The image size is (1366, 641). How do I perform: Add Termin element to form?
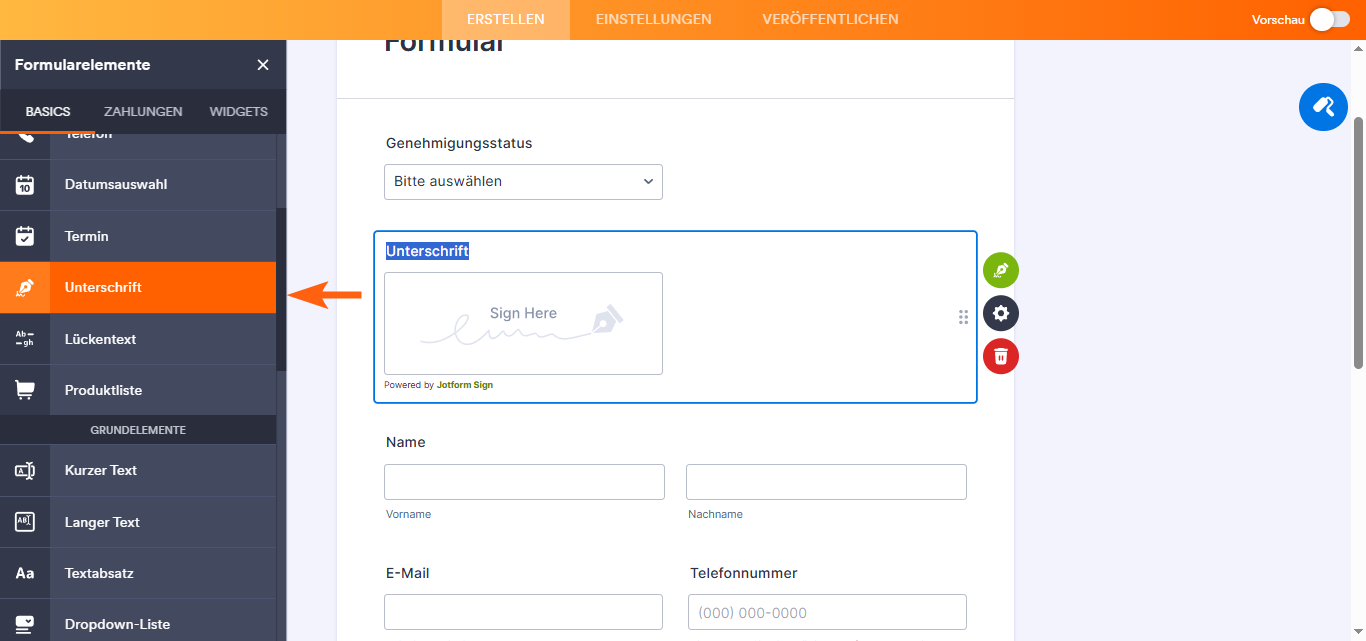coord(138,236)
